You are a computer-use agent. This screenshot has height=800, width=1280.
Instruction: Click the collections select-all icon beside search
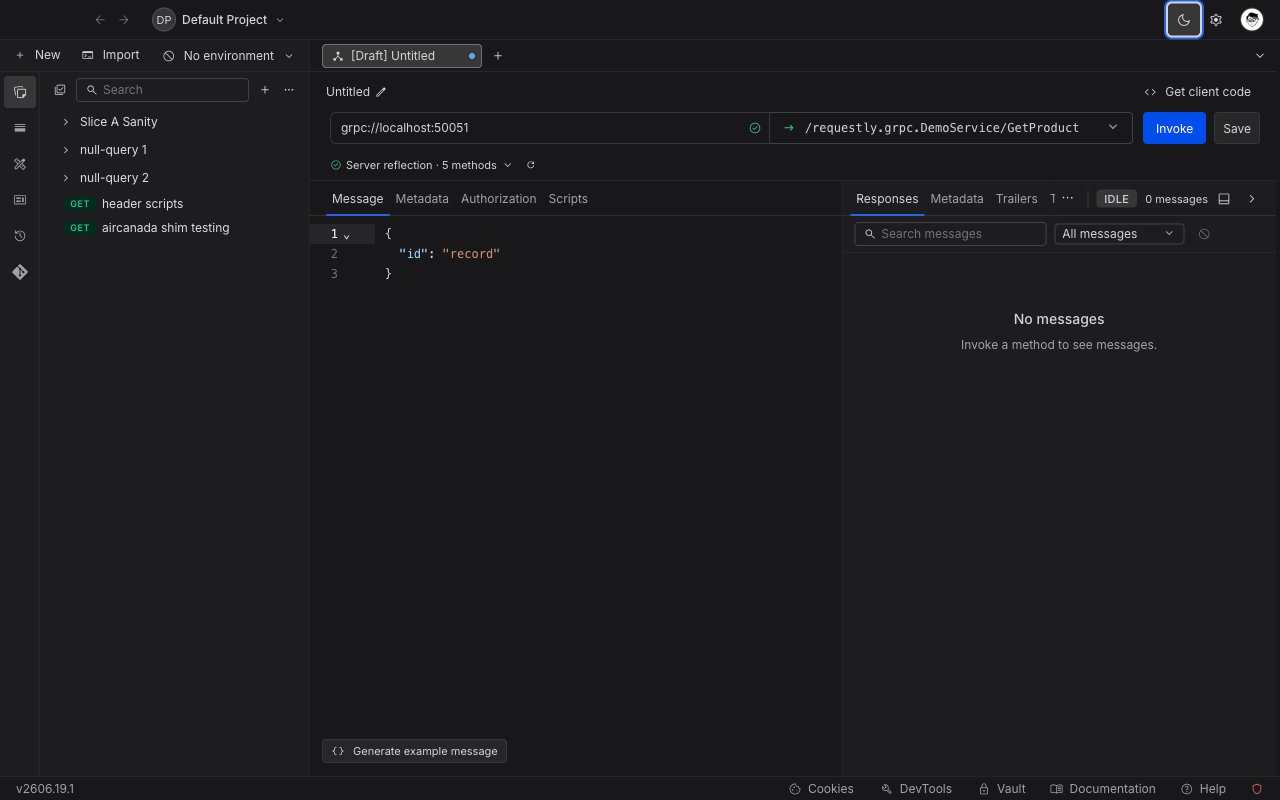60,90
